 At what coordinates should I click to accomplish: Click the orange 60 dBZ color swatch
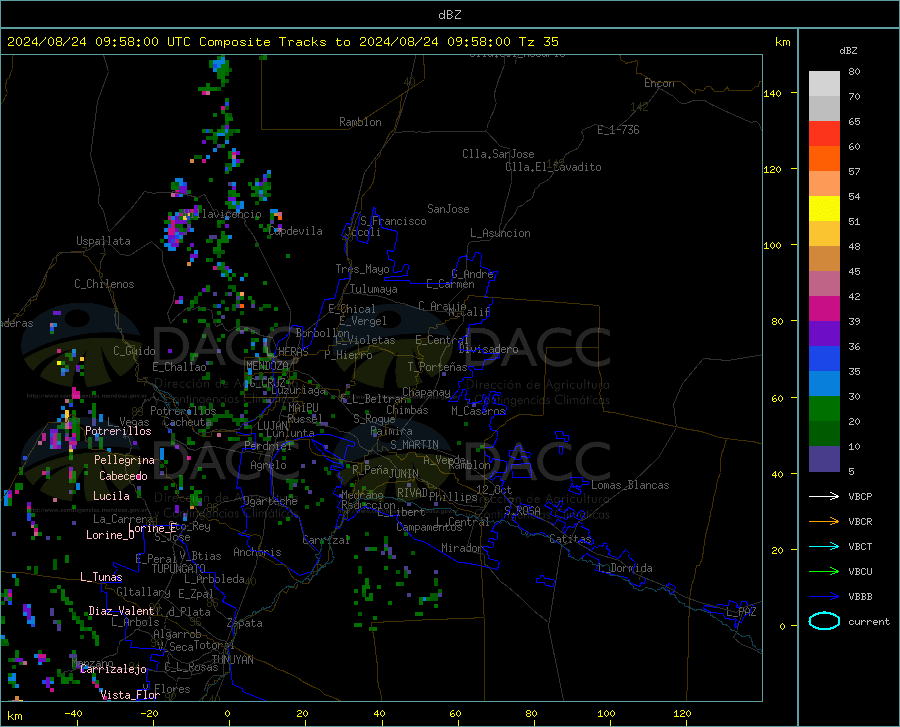(x=824, y=159)
